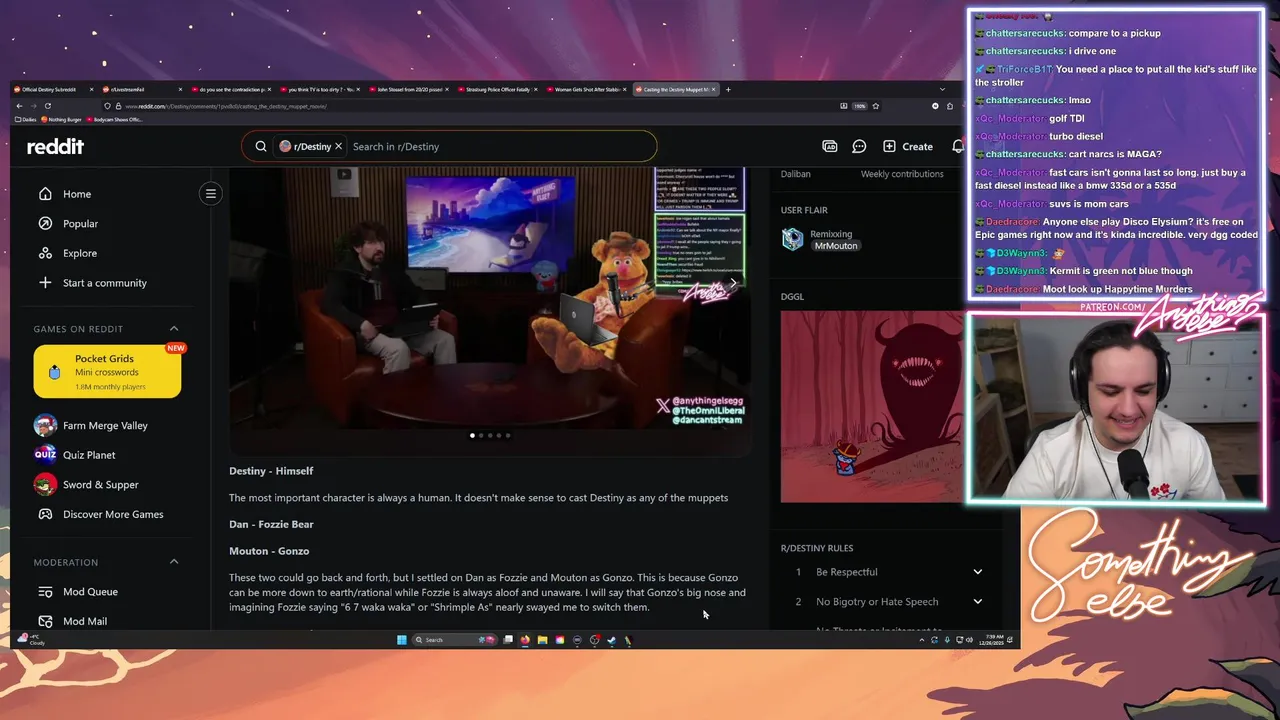Reload the current page
This screenshot has height=720, width=1280.
(x=47, y=106)
